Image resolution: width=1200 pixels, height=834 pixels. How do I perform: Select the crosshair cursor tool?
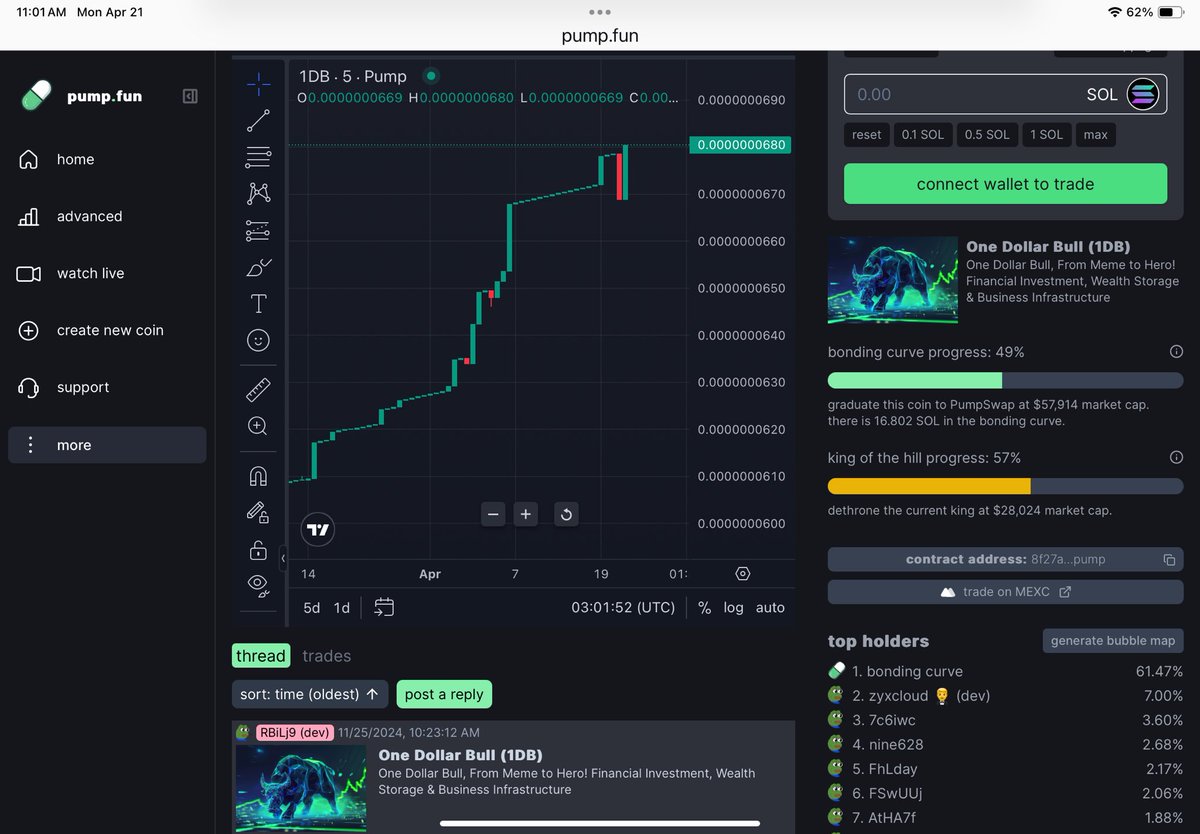pos(258,85)
